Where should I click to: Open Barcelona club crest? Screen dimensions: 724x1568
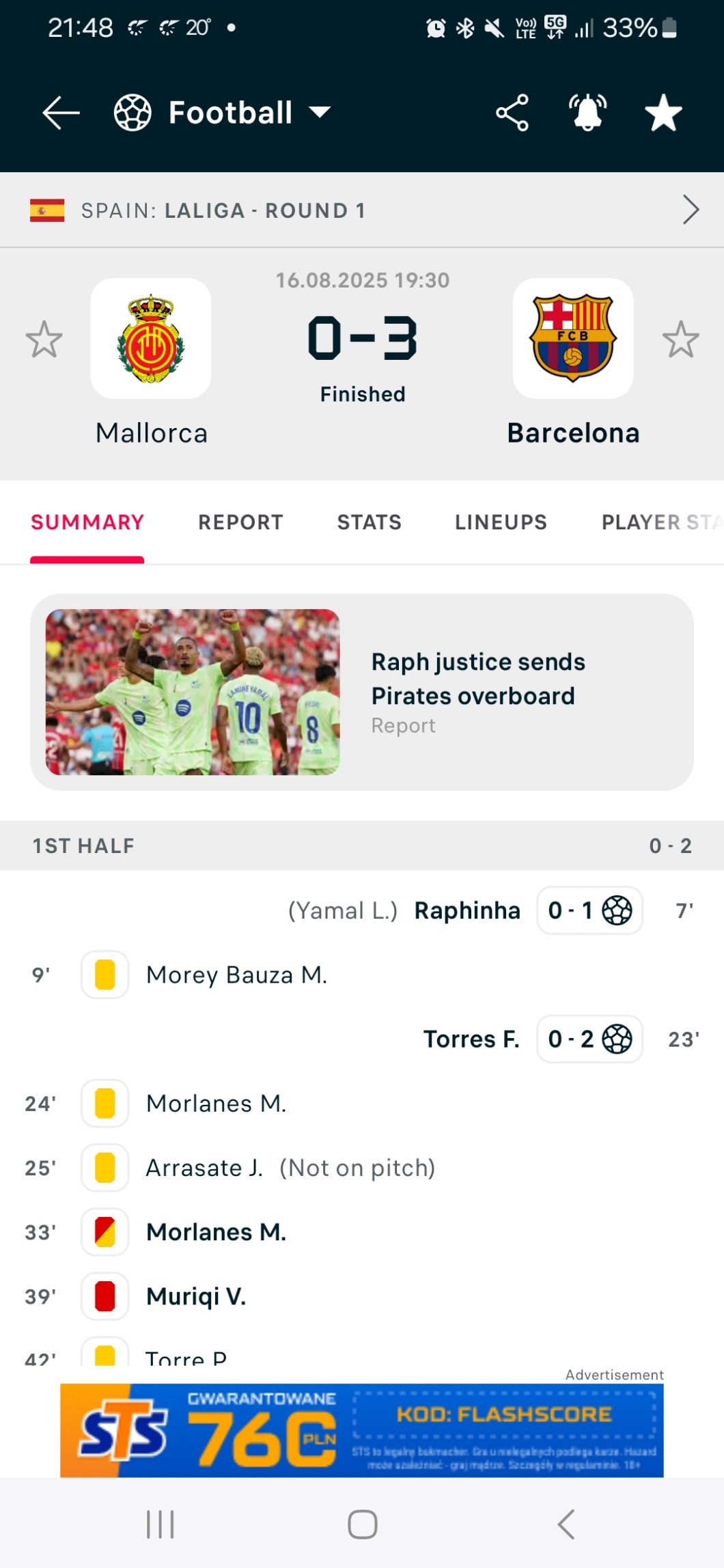tap(573, 339)
